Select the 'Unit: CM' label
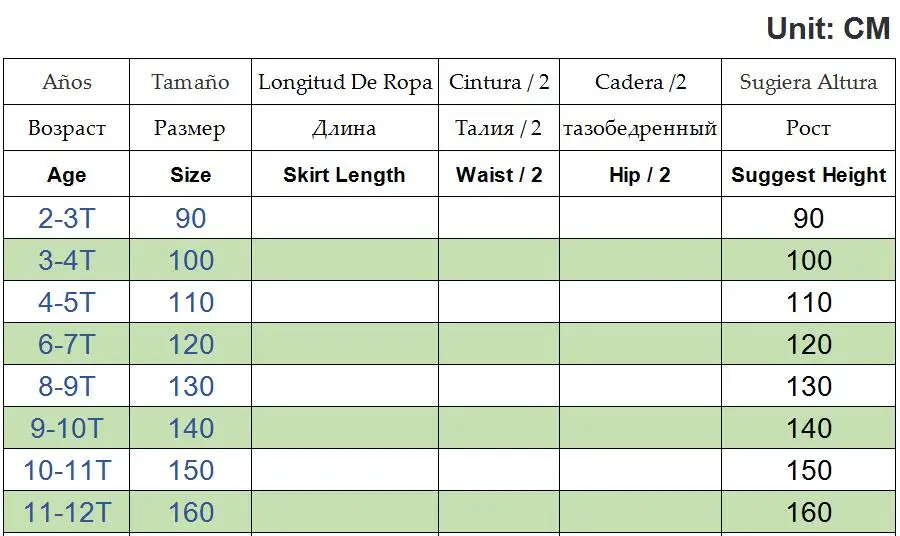Screen dimensions: 900x536 (x=828, y=28)
